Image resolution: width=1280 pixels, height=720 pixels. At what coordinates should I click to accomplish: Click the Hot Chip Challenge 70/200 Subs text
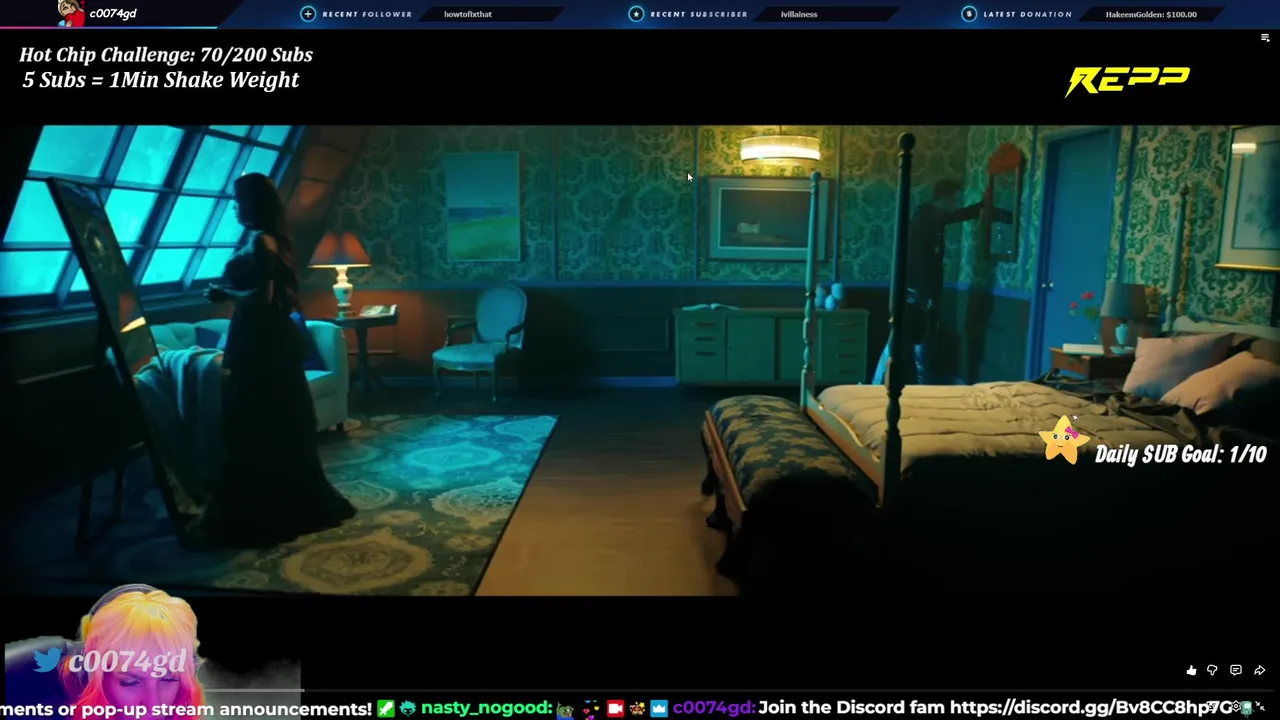166,55
